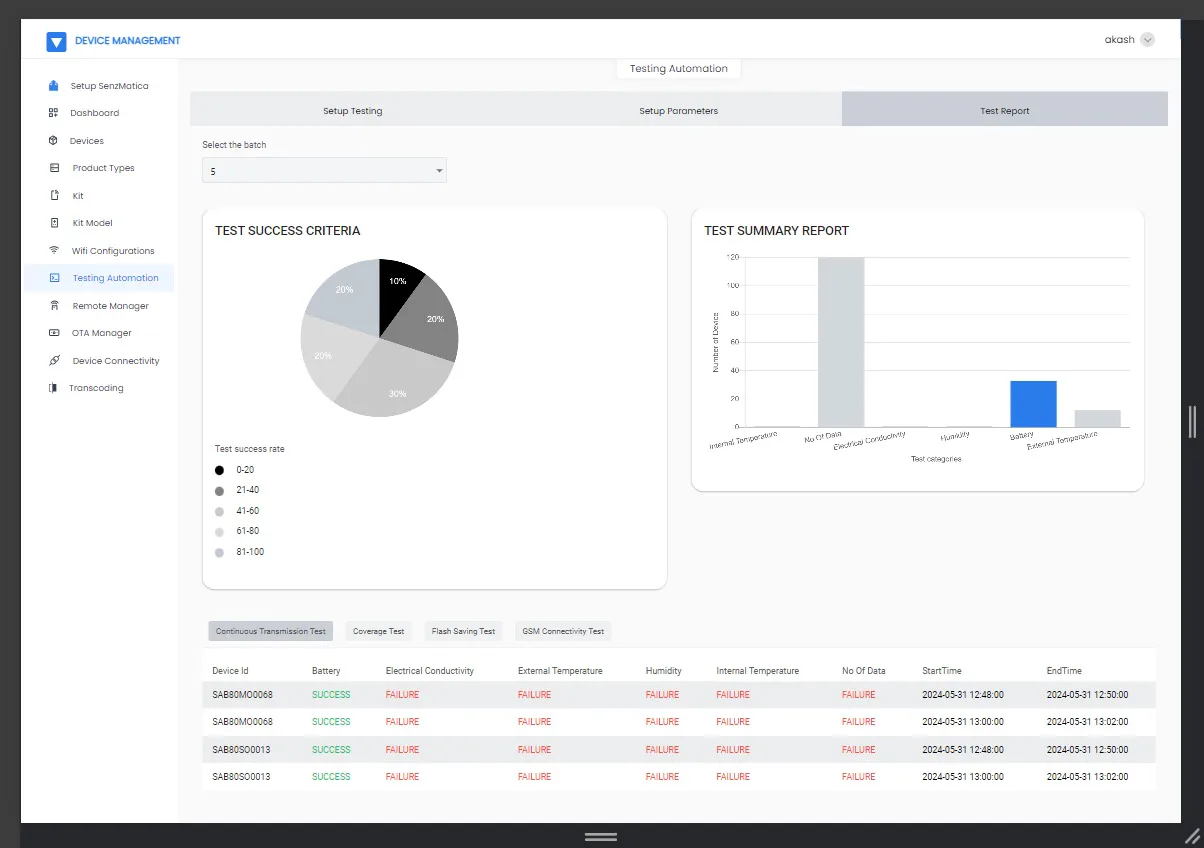1204x848 pixels.
Task: Click the OTA Manager icon
Action: (x=53, y=333)
